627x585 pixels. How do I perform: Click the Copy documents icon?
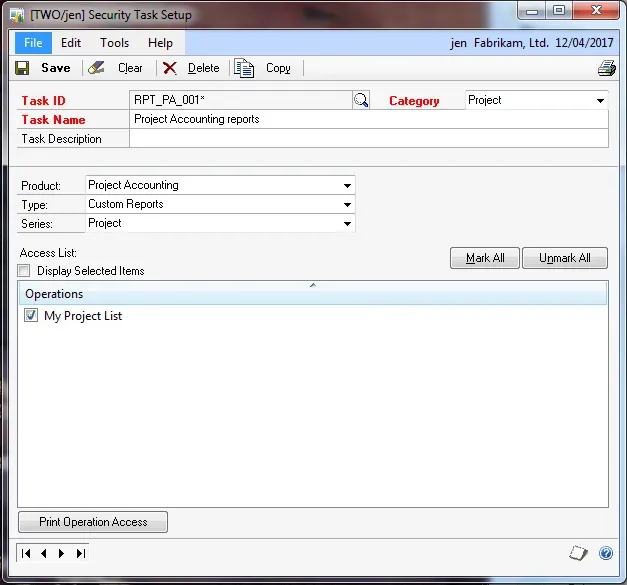244,68
